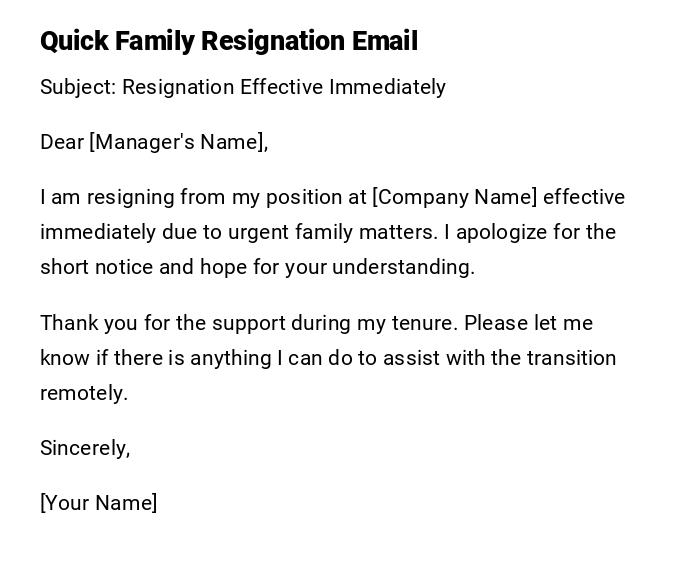The width and height of the screenshot is (700, 566).
Task: Select the [Manager's Name] placeholder
Action: [179, 142]
